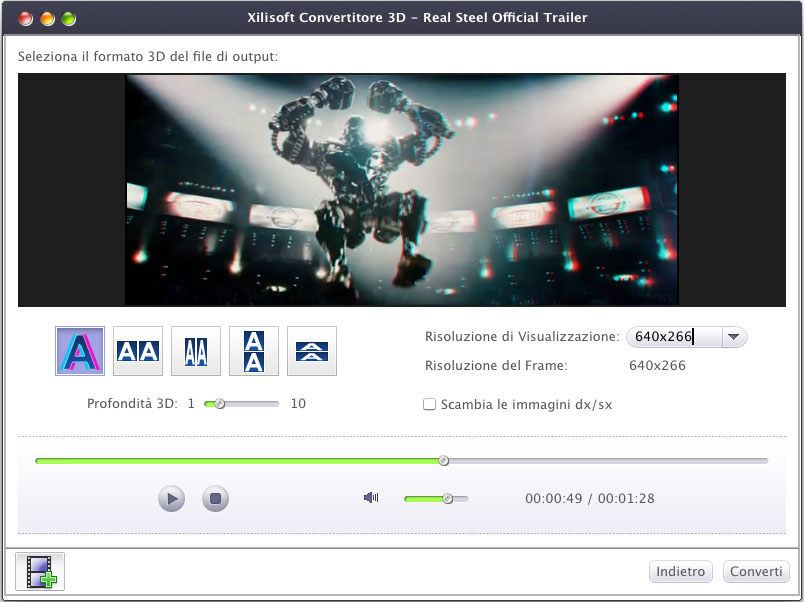Click the Risoluzione del Frame 640x266 value
This screenshot has height=602, width=804.
657,366
